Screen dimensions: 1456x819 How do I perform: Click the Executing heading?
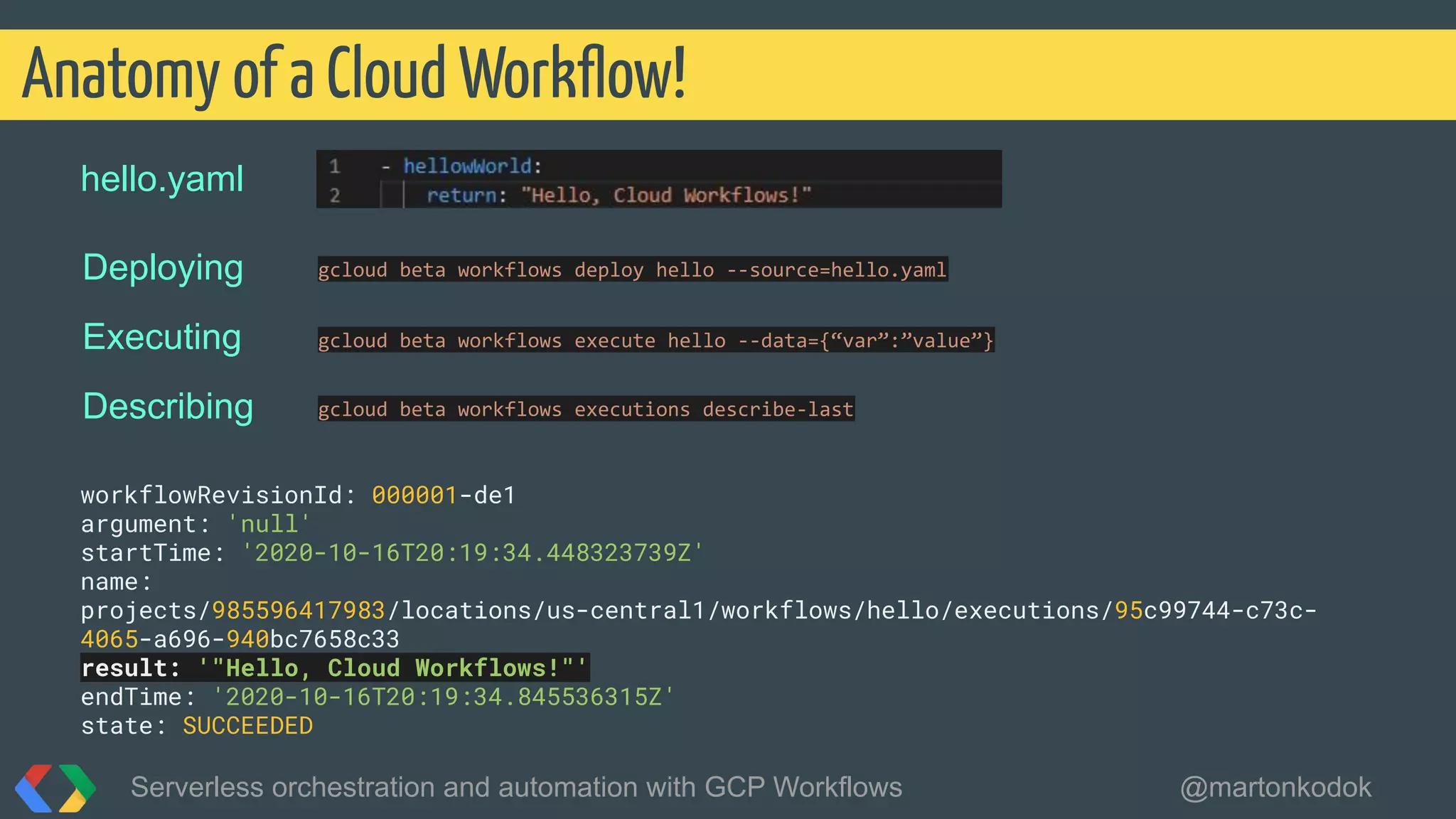point(162,337)
